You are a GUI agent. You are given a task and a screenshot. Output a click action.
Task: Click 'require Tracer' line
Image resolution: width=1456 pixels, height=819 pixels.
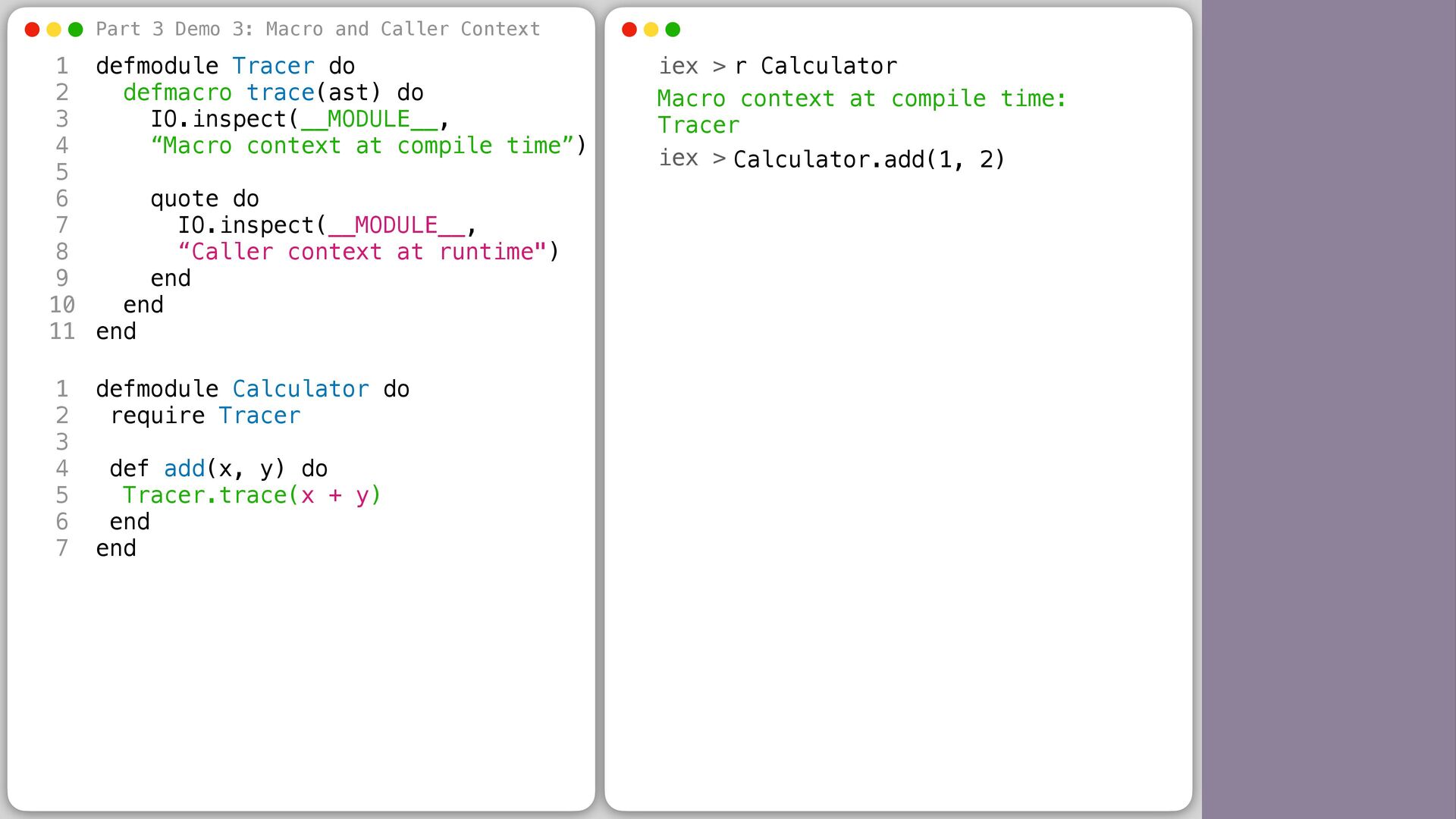tap(206, 416)
